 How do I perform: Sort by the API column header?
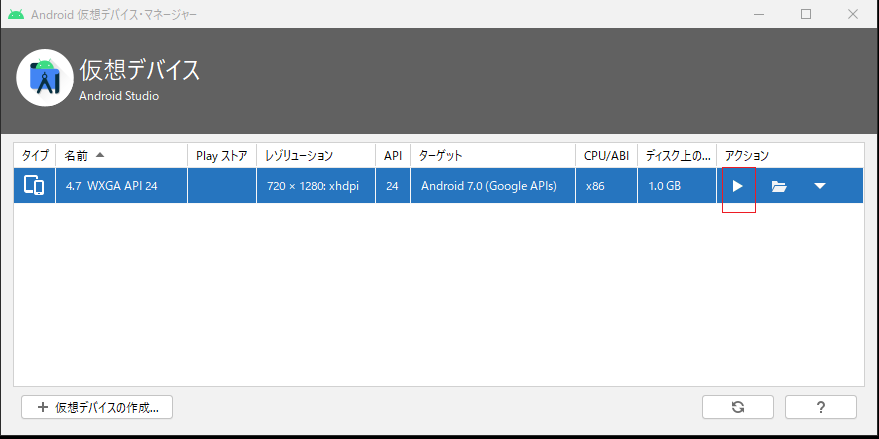click(x=393, y=155)
